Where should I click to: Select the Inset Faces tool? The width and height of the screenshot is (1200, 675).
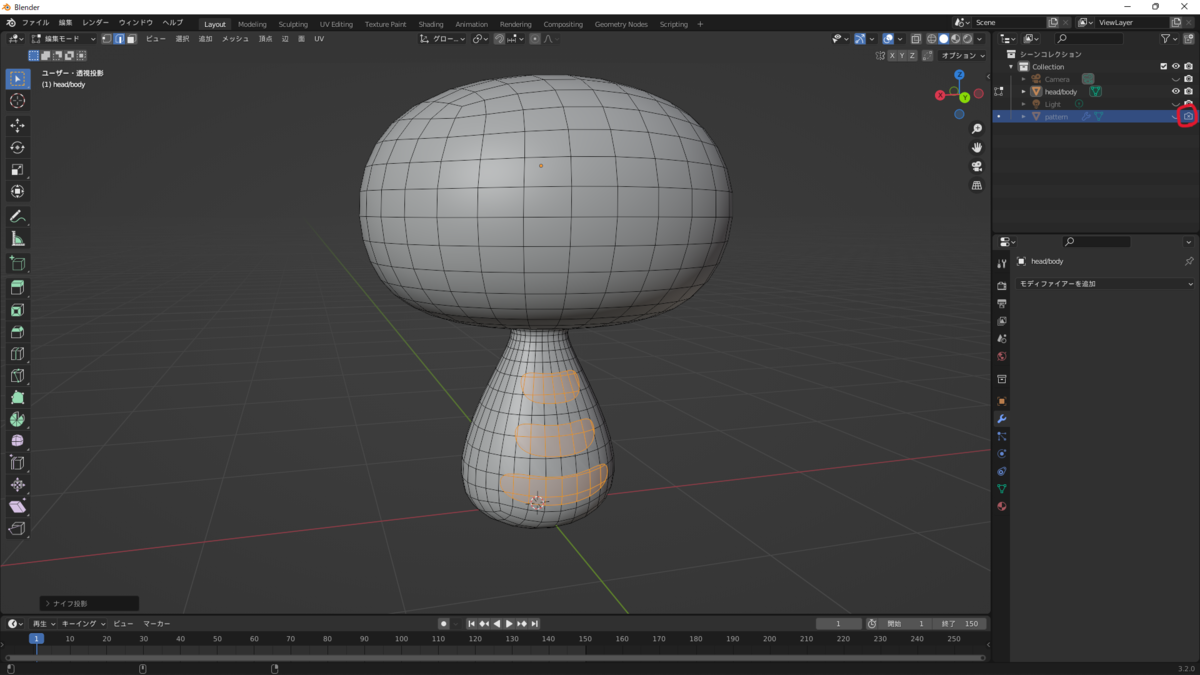coord(17,310)
